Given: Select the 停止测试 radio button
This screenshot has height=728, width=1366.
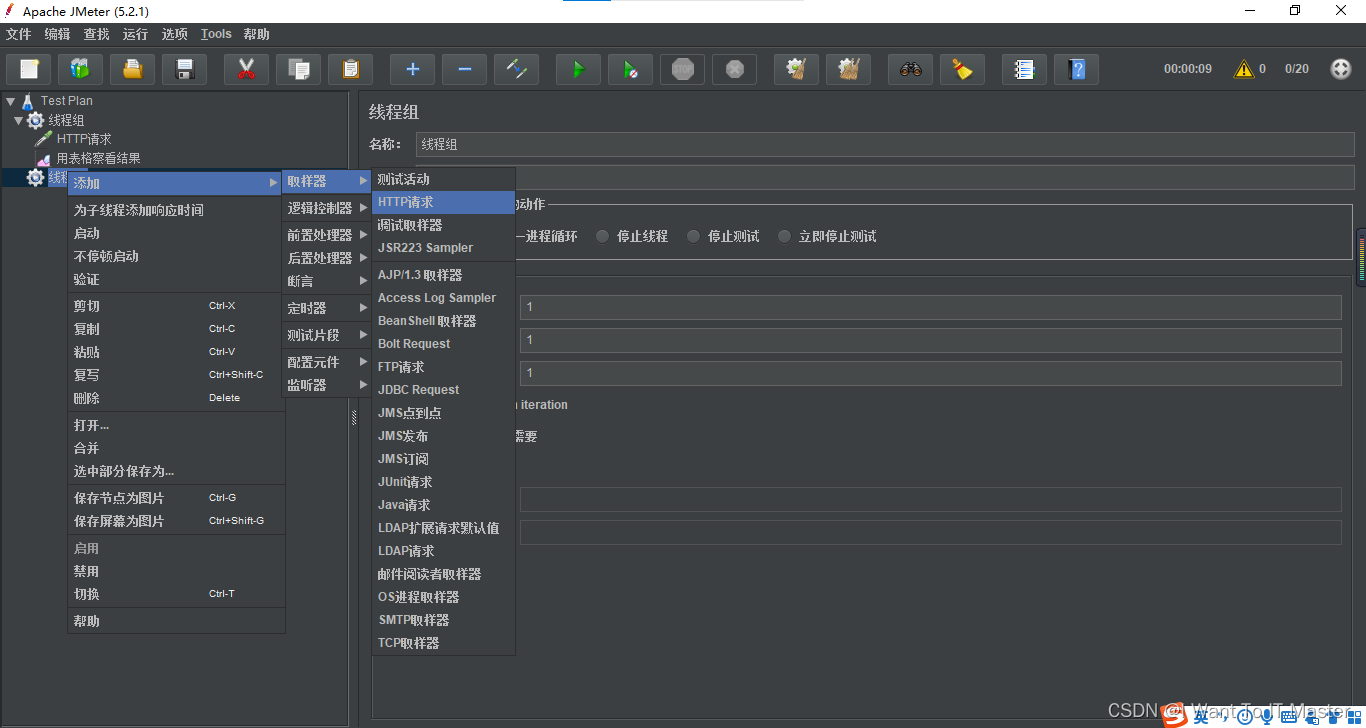Looking at the screenshot, I should pos(692,236).
